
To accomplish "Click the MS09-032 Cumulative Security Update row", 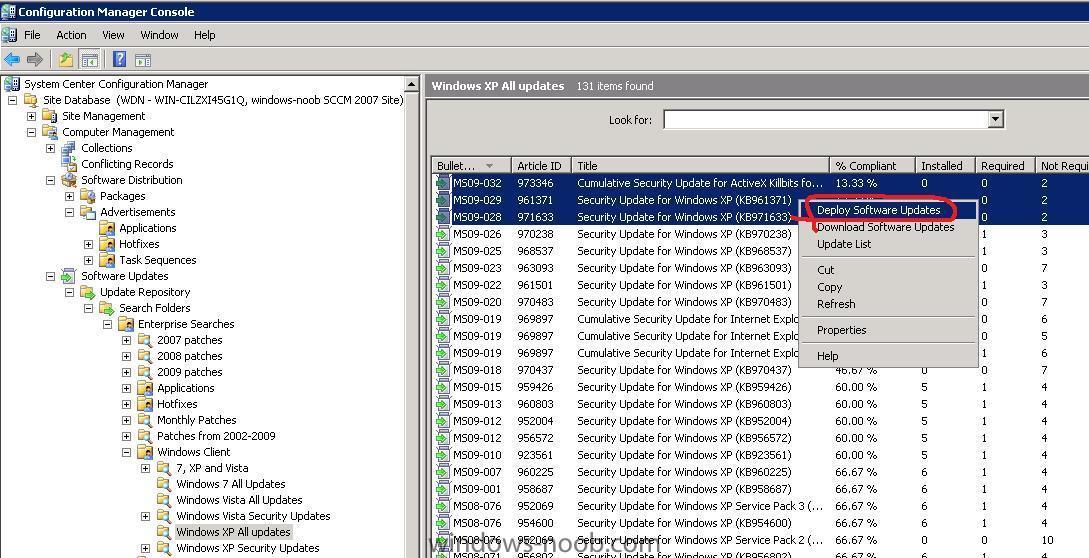I will 760,183.
